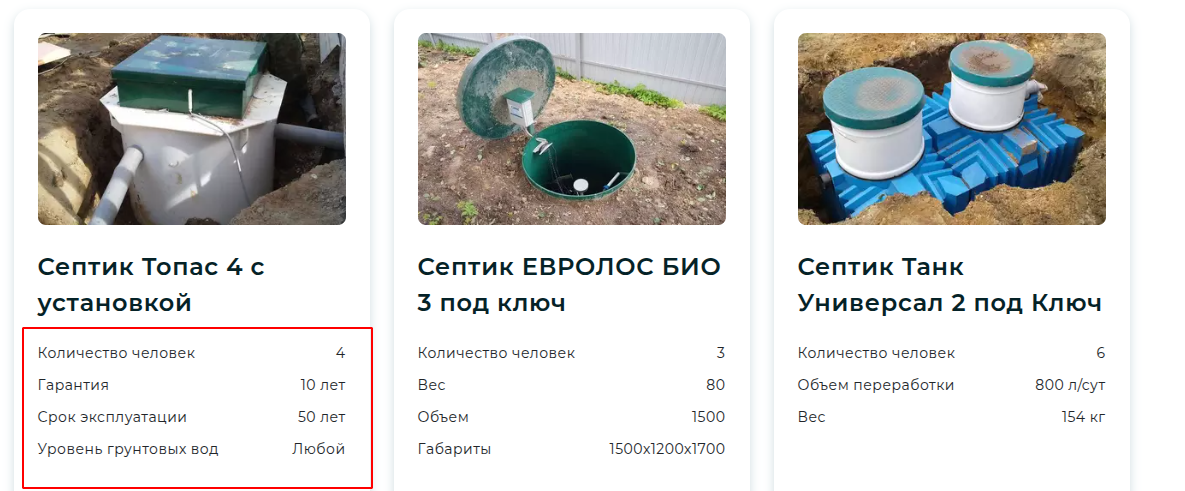Click the Вес value 80
1185x491 pixels.
click(x=716, y=384)
